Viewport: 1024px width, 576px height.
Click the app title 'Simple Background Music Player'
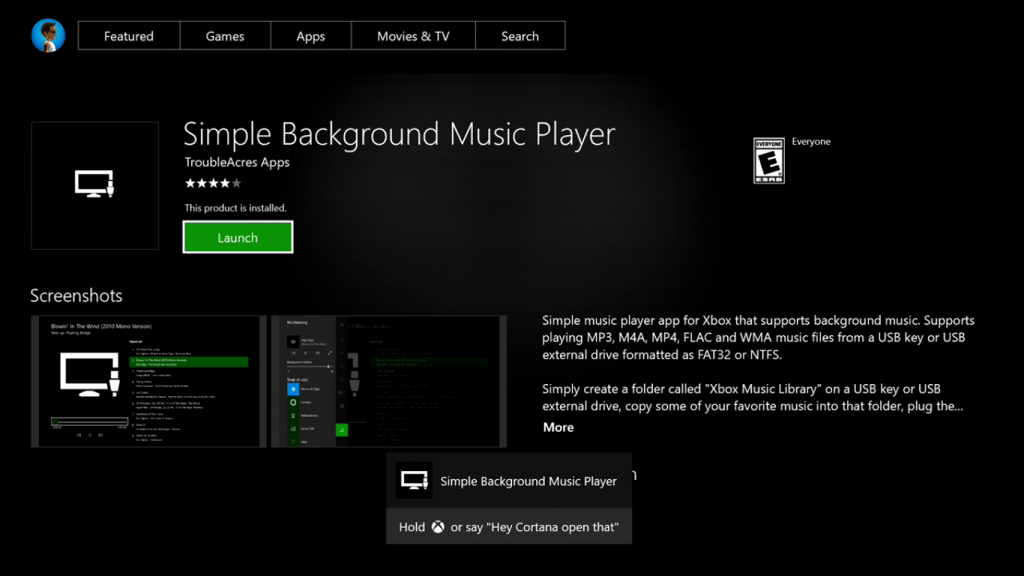point(399,135)
